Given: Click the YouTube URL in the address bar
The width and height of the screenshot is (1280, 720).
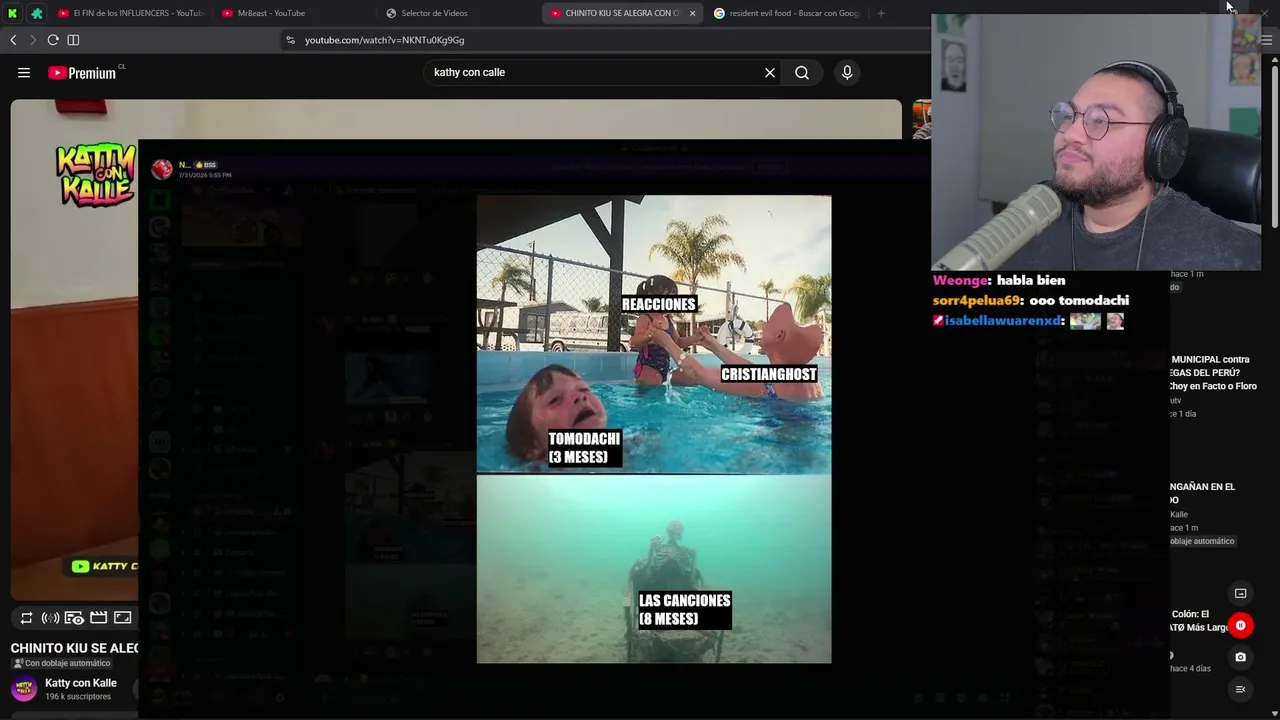Looking at the screenshot, I should 384,40.
